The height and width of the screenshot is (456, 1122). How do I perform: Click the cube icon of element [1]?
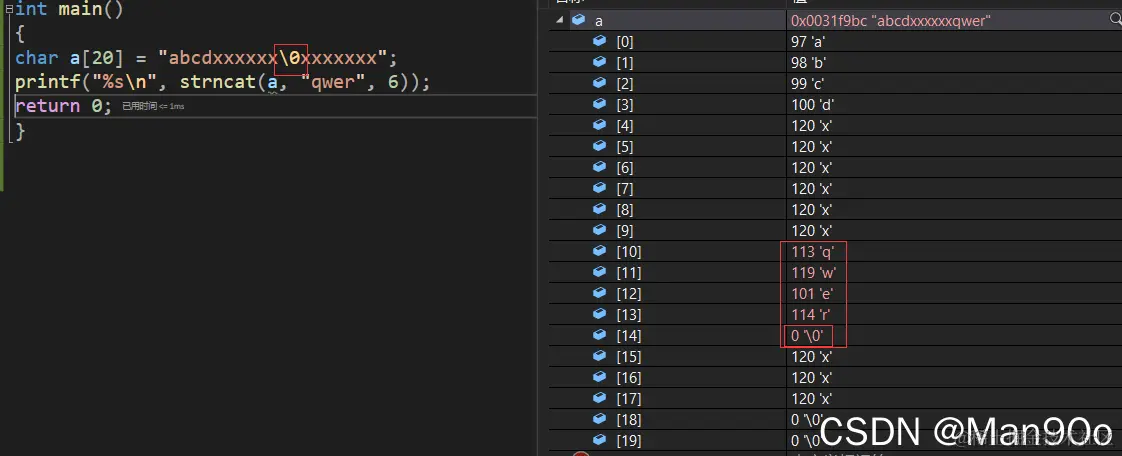[600, 63]
